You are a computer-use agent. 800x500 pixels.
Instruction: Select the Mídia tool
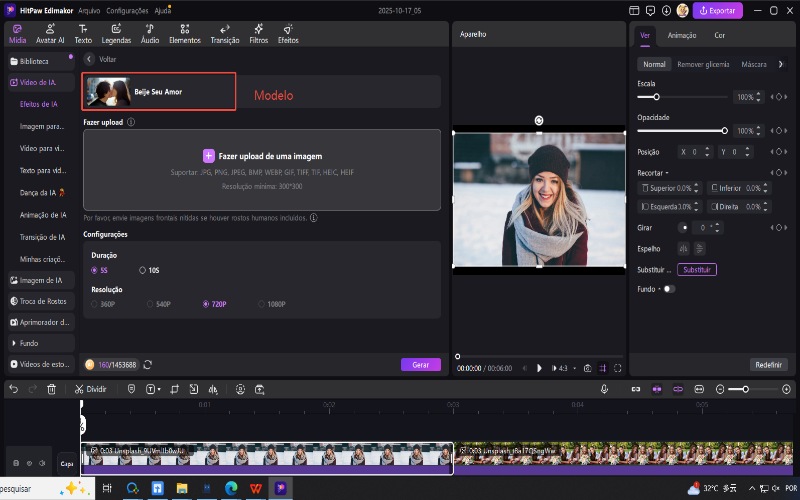pos(17,34)
